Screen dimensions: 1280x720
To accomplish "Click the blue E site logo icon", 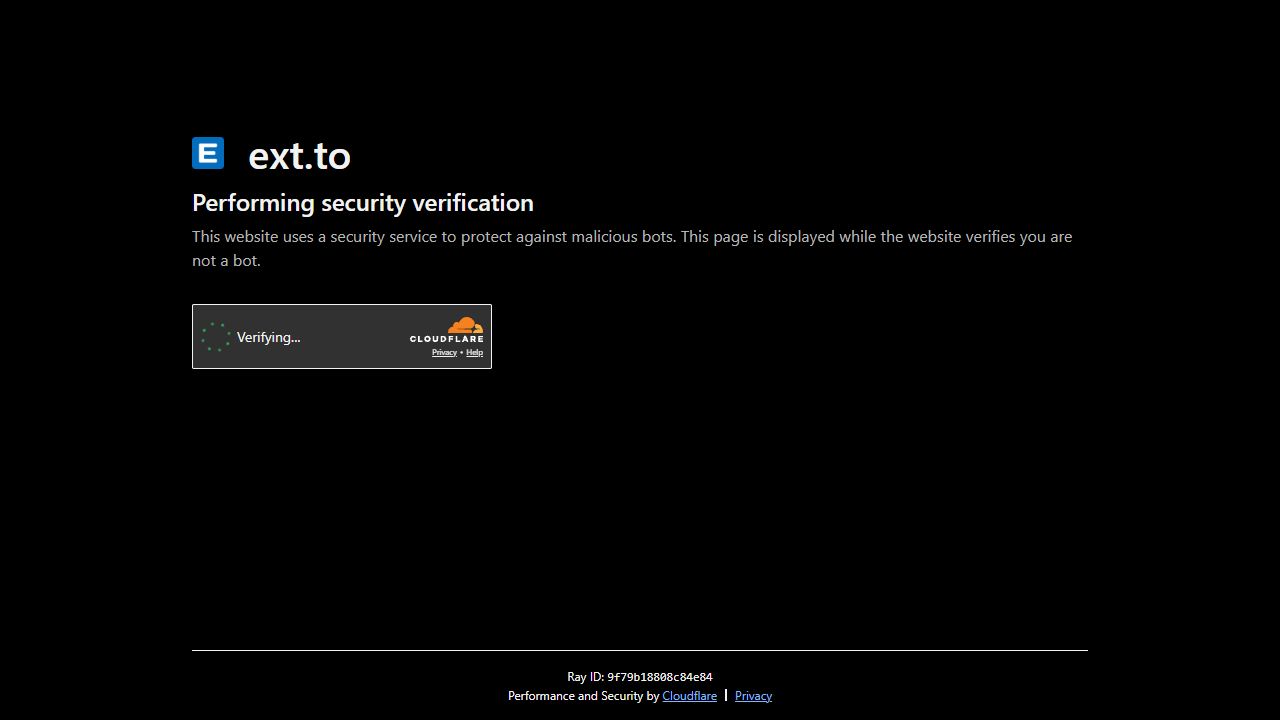I will tap(208, 153).
